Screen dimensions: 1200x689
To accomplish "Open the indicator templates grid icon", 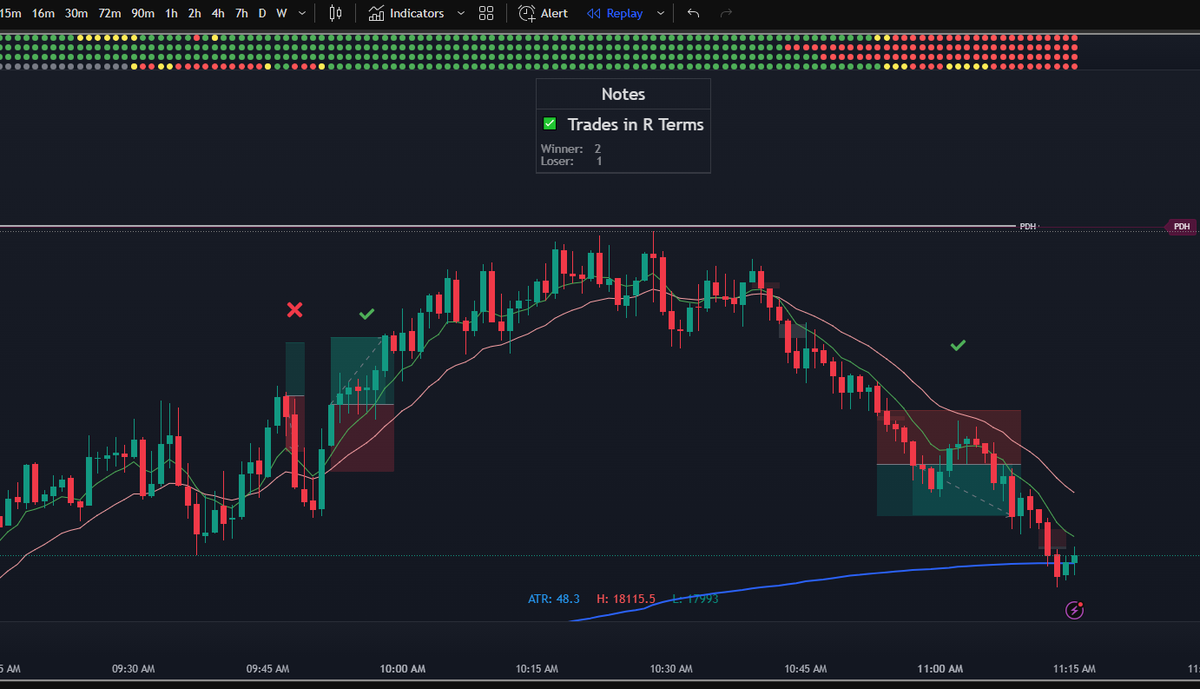I will click(486, 13).
